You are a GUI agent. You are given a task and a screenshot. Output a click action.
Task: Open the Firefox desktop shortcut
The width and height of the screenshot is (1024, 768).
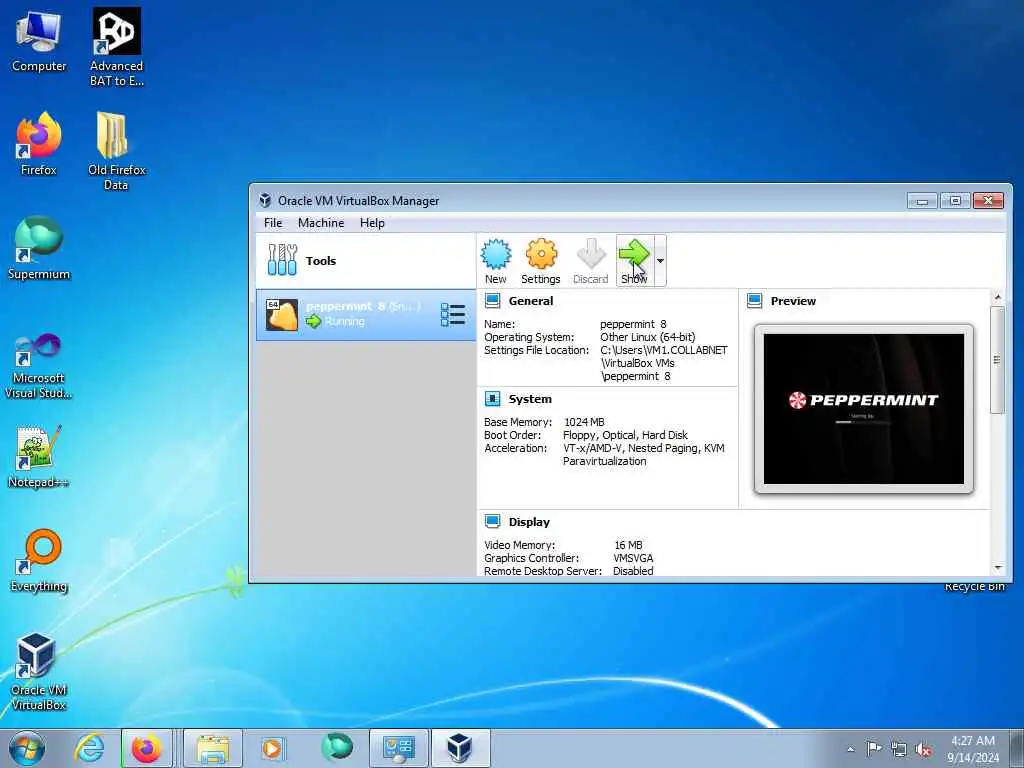[39, 144]
